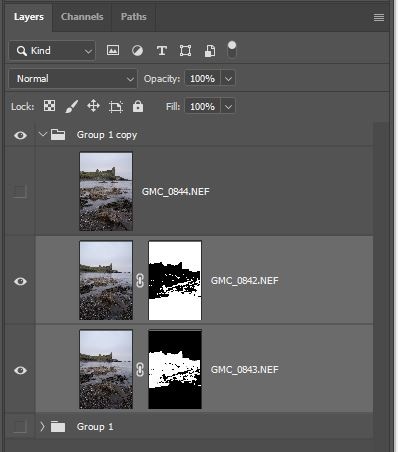398x452 pixels.
Task: Filter for type layers
Action: (x=162, y=51)
